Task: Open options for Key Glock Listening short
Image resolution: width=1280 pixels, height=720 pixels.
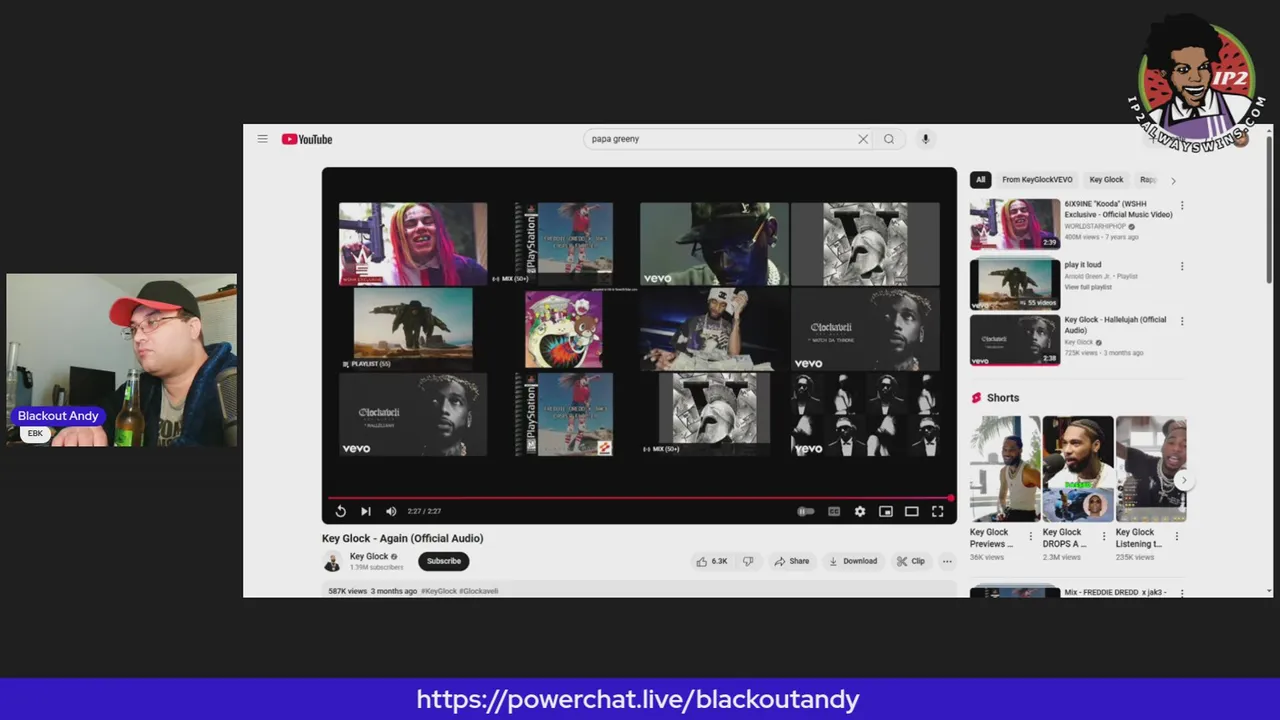Action: point(1177,536)
